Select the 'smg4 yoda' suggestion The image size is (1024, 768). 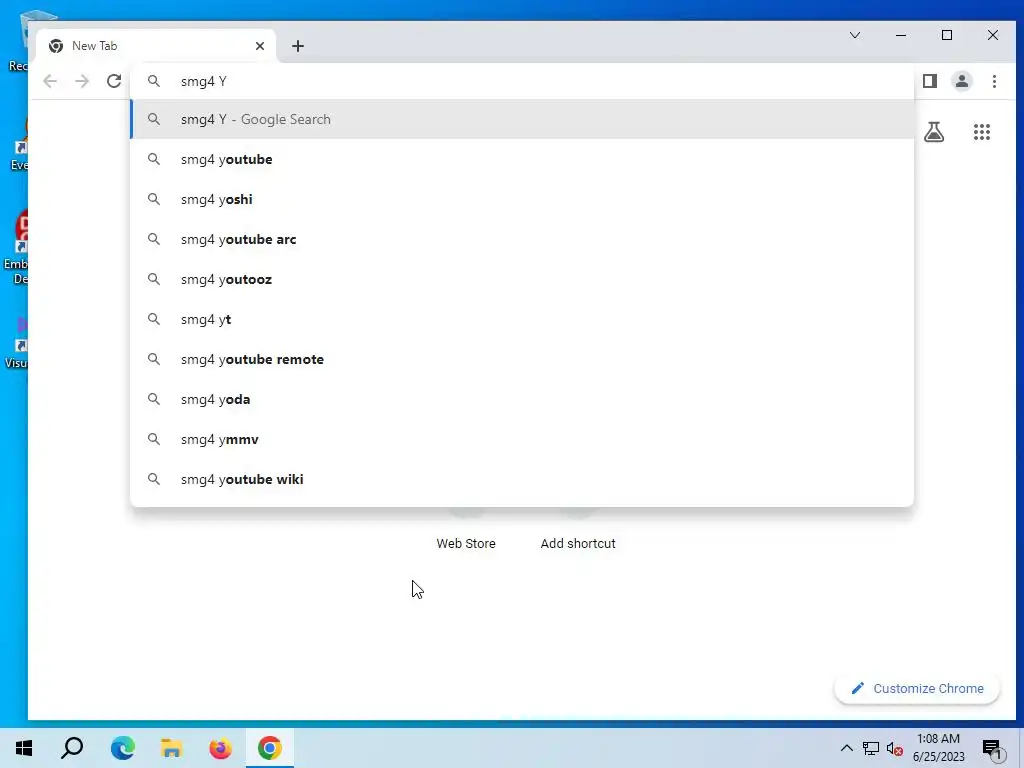coord(522,399)
